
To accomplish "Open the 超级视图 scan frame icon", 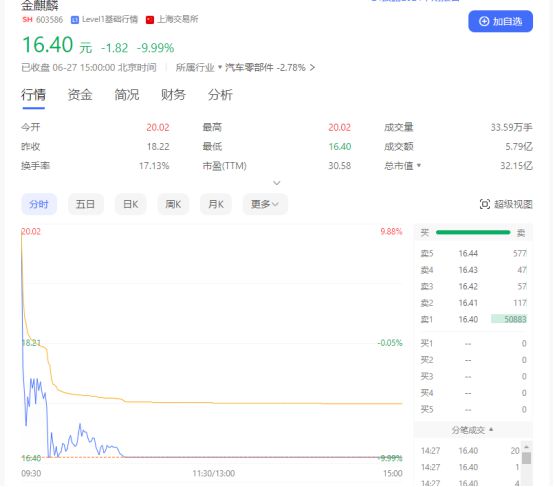I will pyautogui.click(x=485, y=204).
